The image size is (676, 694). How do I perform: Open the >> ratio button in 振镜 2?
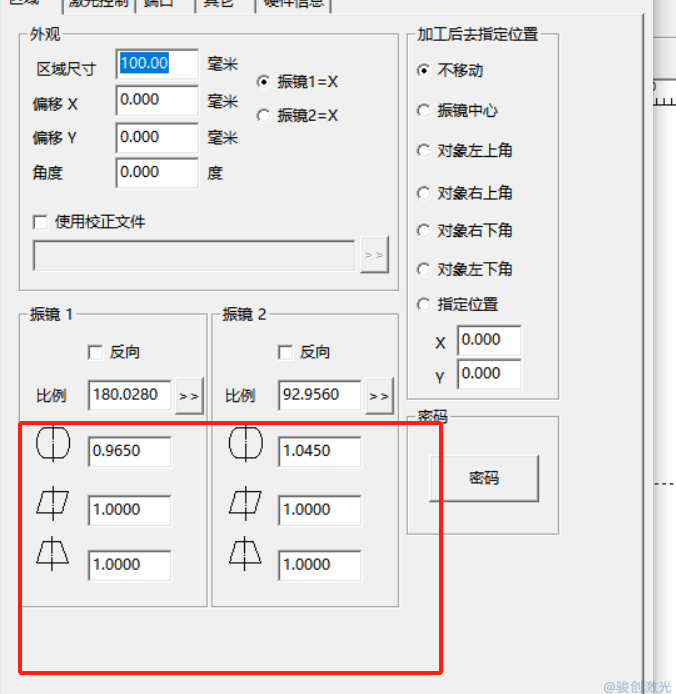click(x=379, y=396)
